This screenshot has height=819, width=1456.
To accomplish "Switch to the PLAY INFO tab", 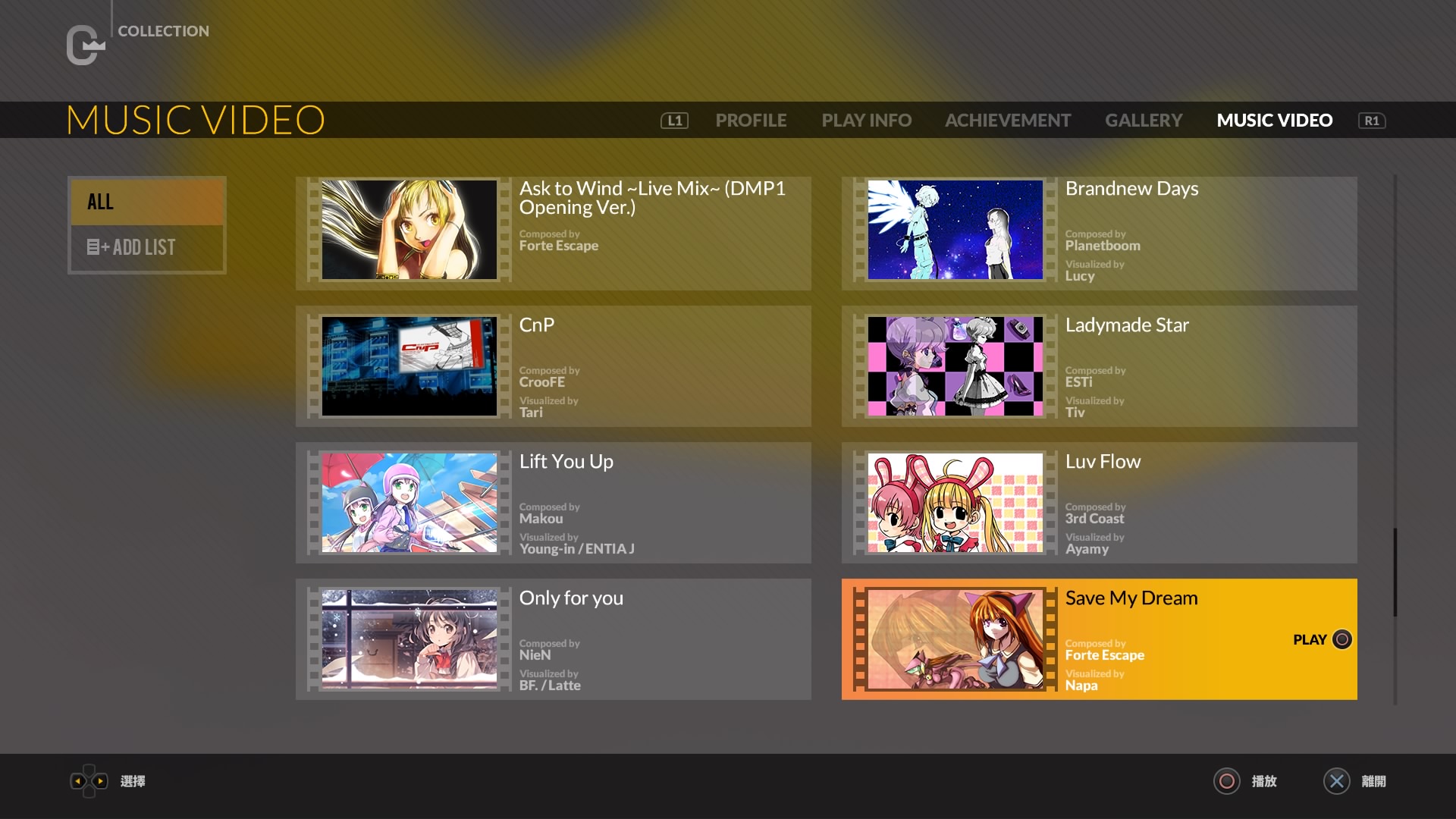I will tap(867, 121).
